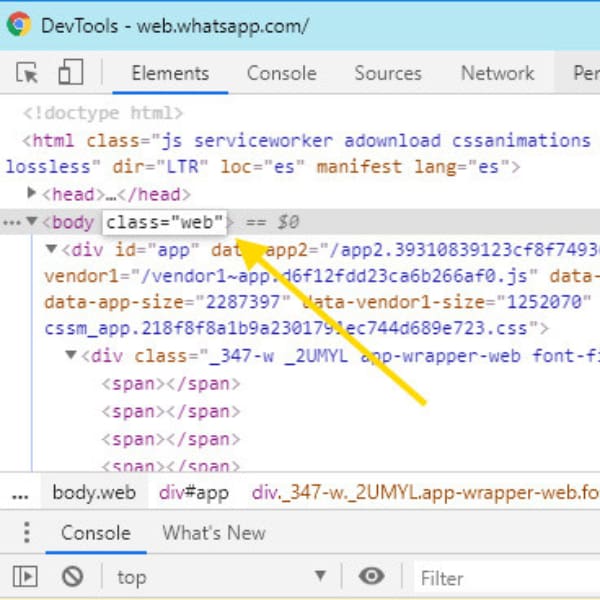600x600 pixels.
Task: Activate the inspect element picker icon
Action: pos(27,72)
